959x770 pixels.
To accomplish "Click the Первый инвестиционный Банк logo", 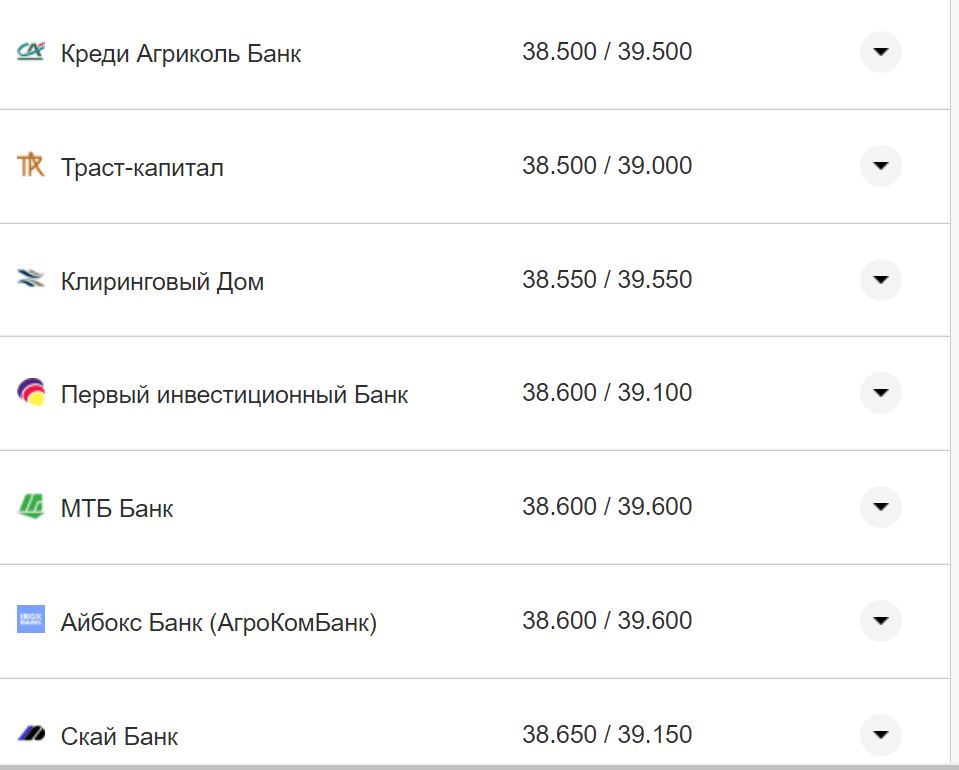I will 31,393.
